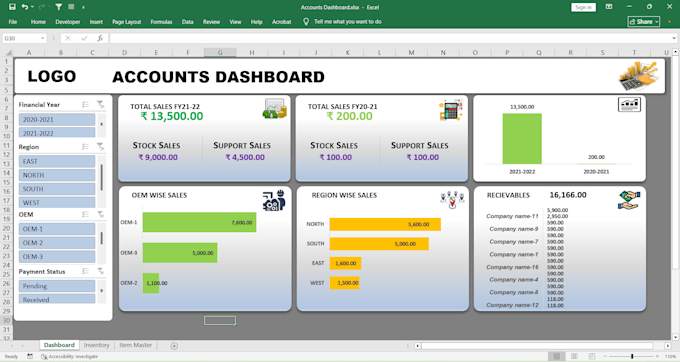Open the Formulas ribbon tab

coord(161,22)
